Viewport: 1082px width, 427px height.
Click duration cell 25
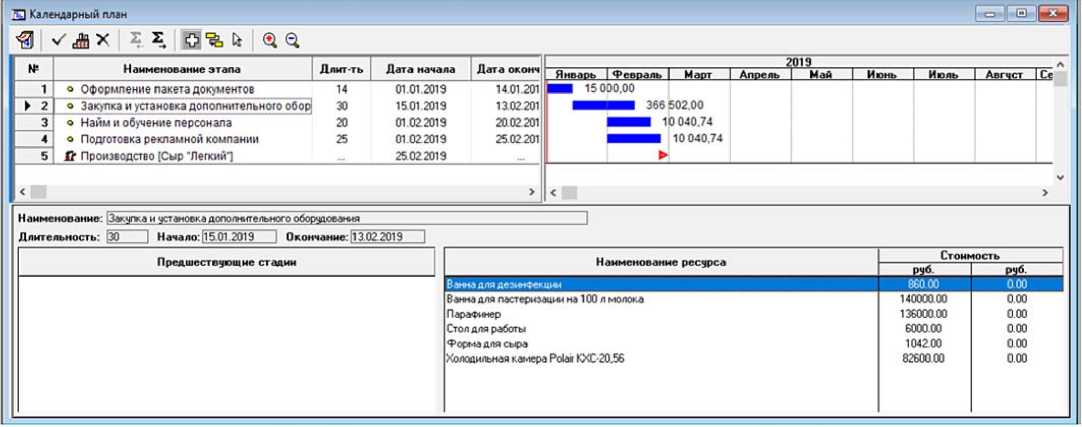[x=342, y=139]
